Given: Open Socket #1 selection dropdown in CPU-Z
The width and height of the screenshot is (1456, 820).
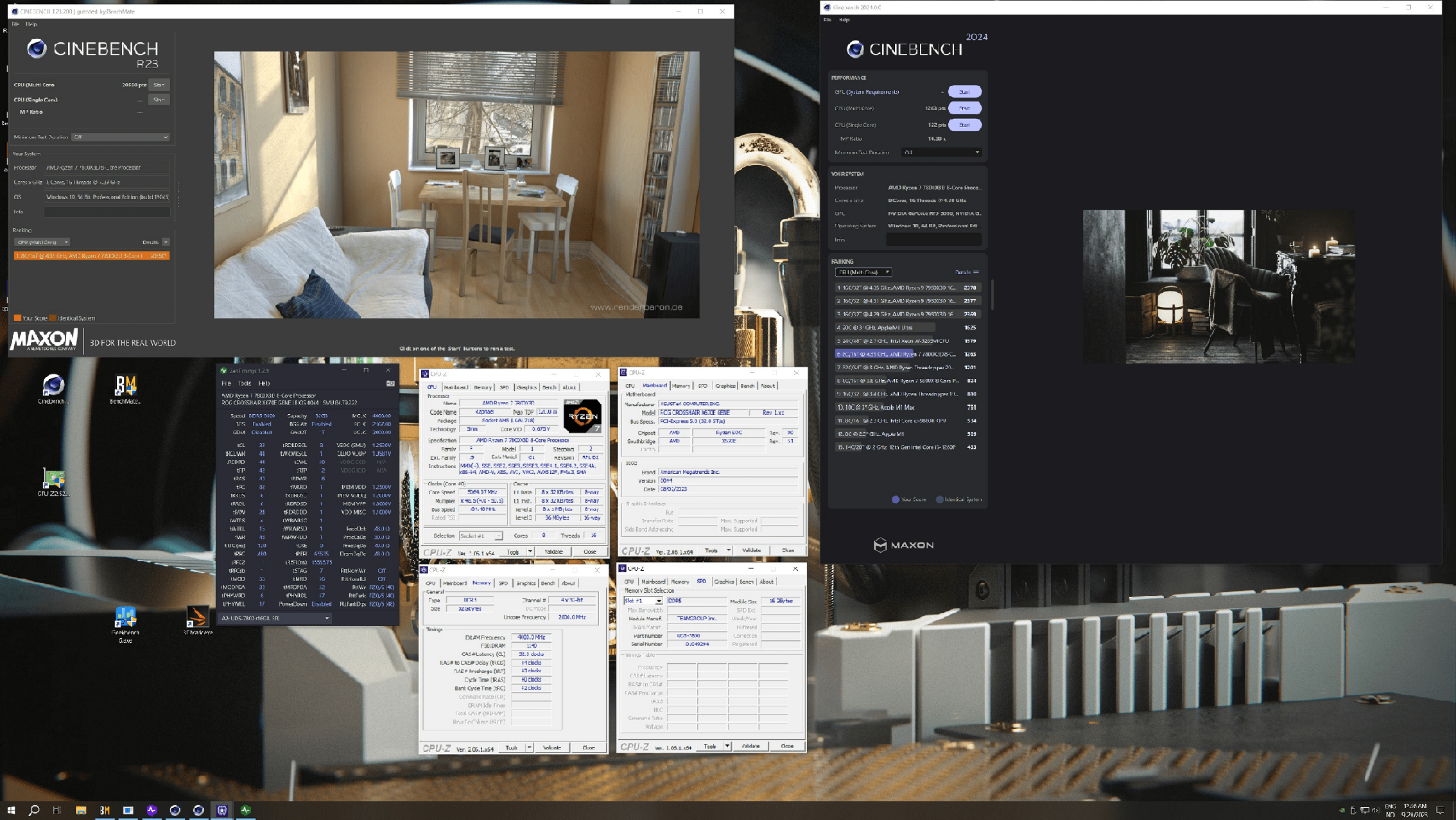Looking at the screenshot, I should click(x=481, y=536).
